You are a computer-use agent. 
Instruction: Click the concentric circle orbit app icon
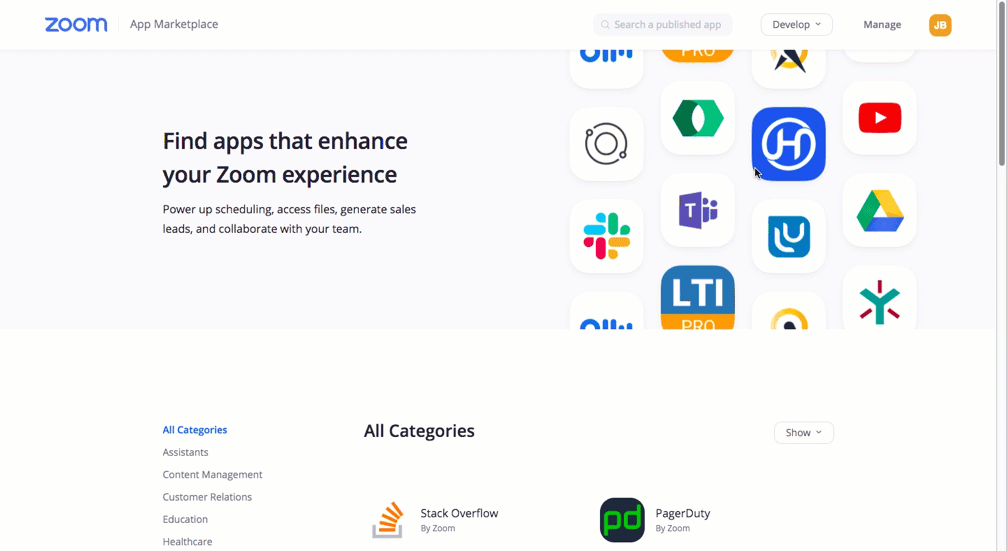pyautogui.click(x=606, y=144)
